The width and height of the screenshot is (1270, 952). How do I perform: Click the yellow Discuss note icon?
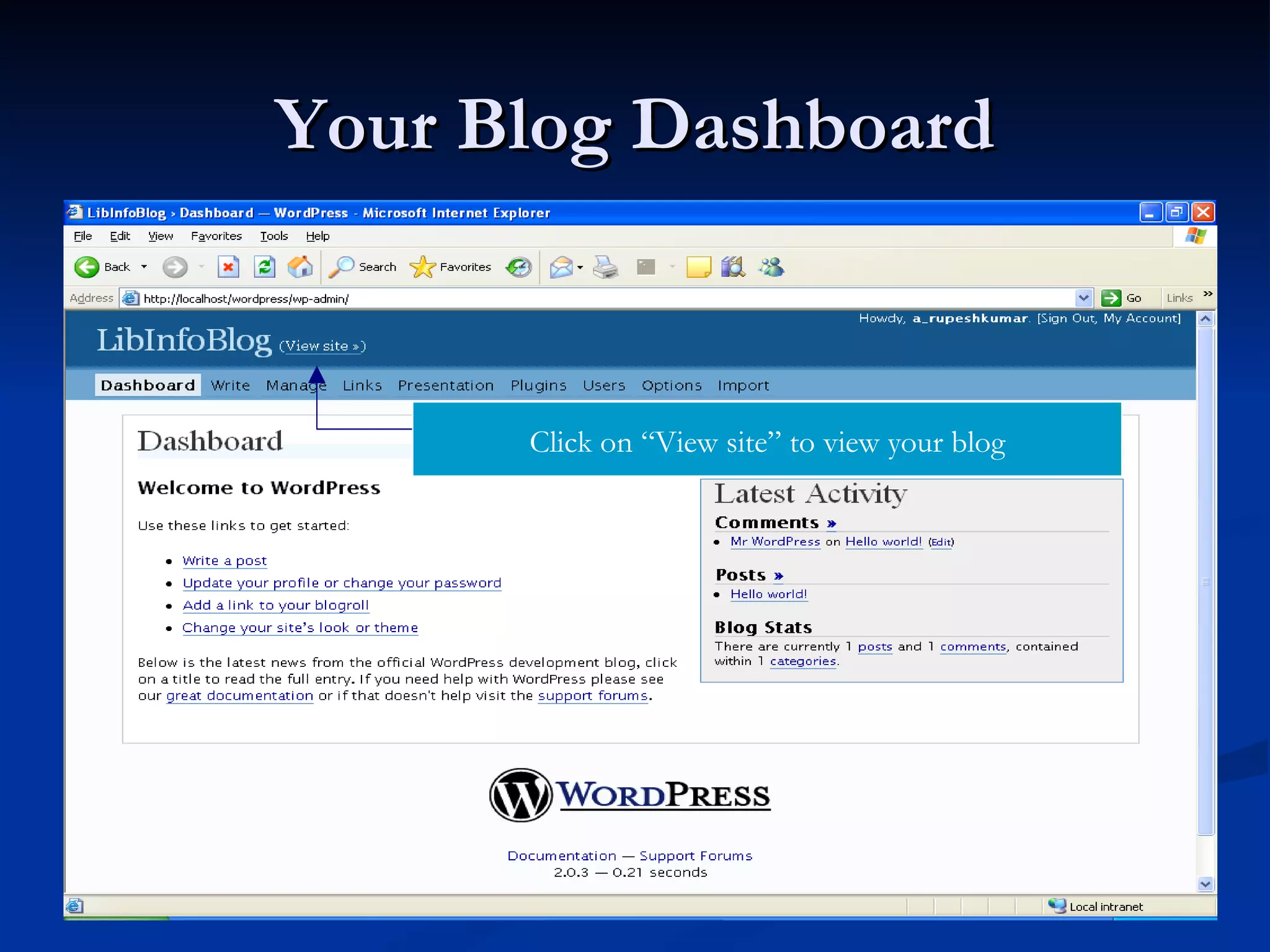[699, 267]
